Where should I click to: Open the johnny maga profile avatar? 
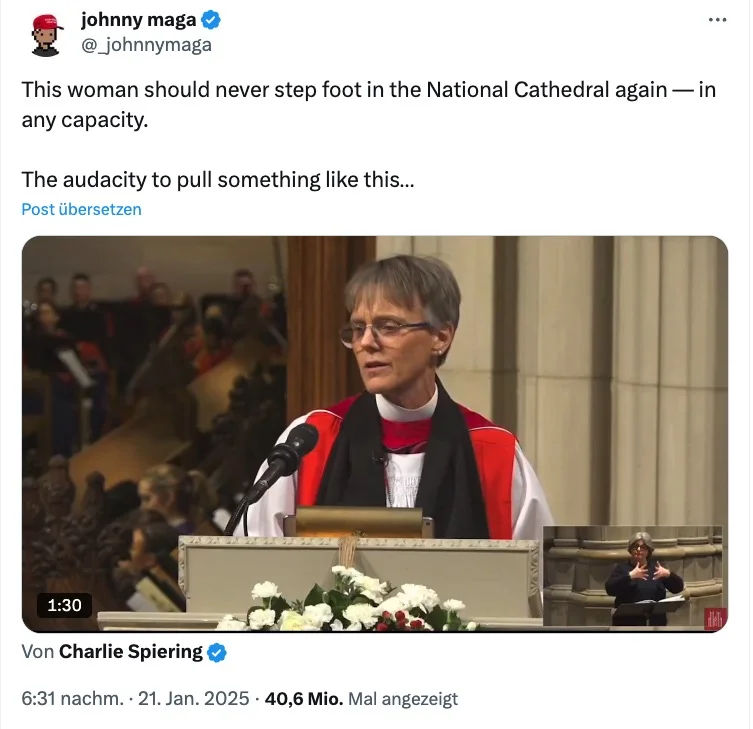click(x=46, y=35)
